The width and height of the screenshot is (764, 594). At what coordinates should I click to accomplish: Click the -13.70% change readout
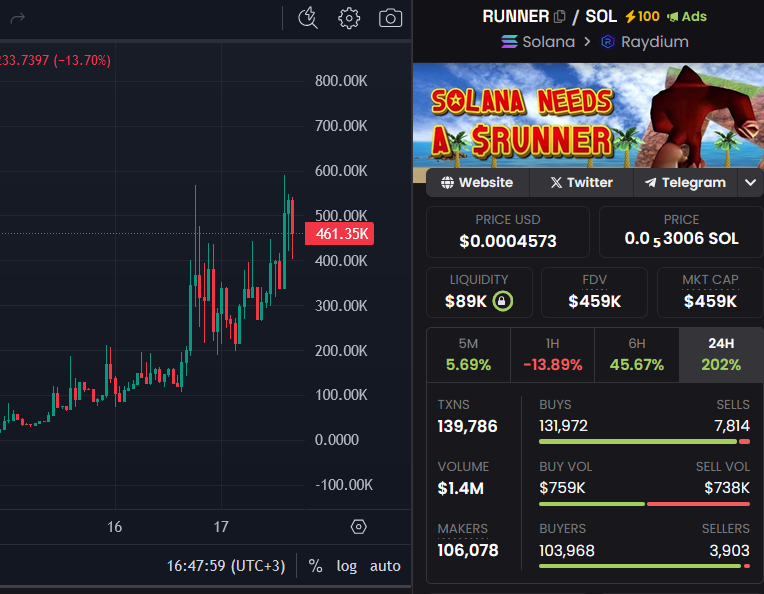click(82, 60)
